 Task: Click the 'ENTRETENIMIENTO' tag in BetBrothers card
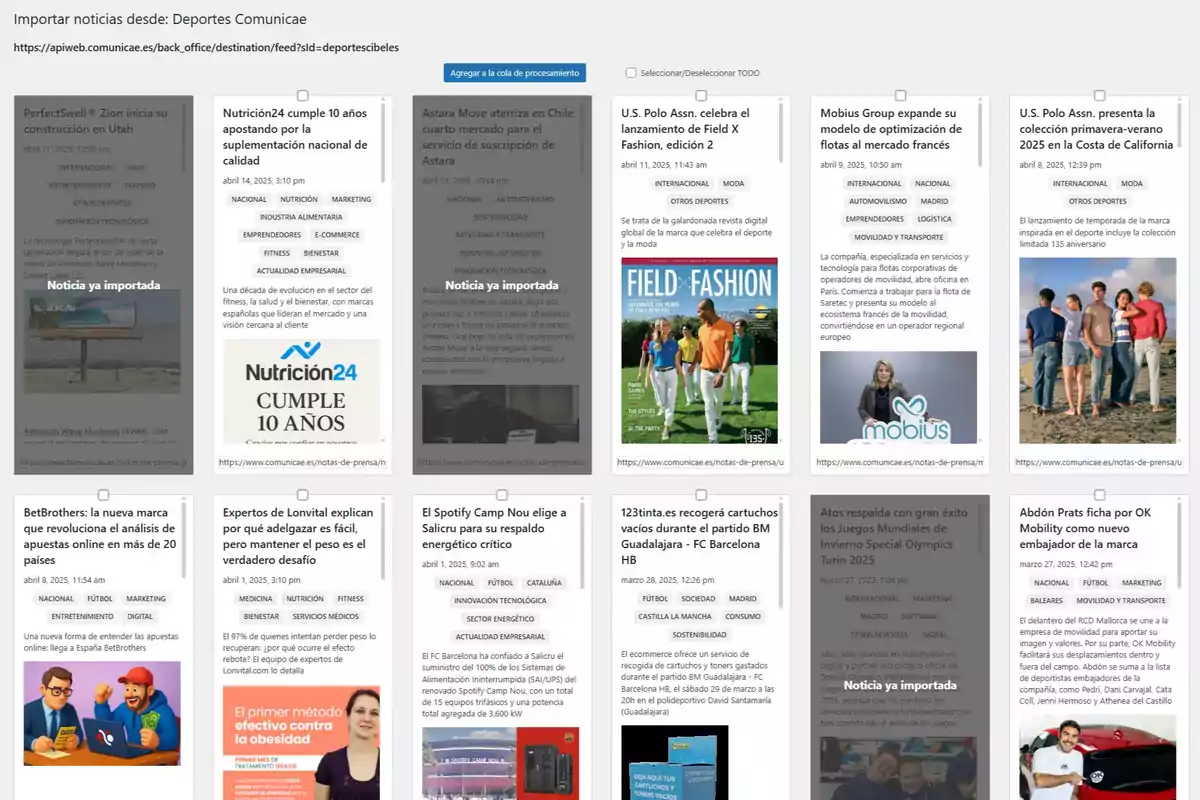(x=83, y=617)
